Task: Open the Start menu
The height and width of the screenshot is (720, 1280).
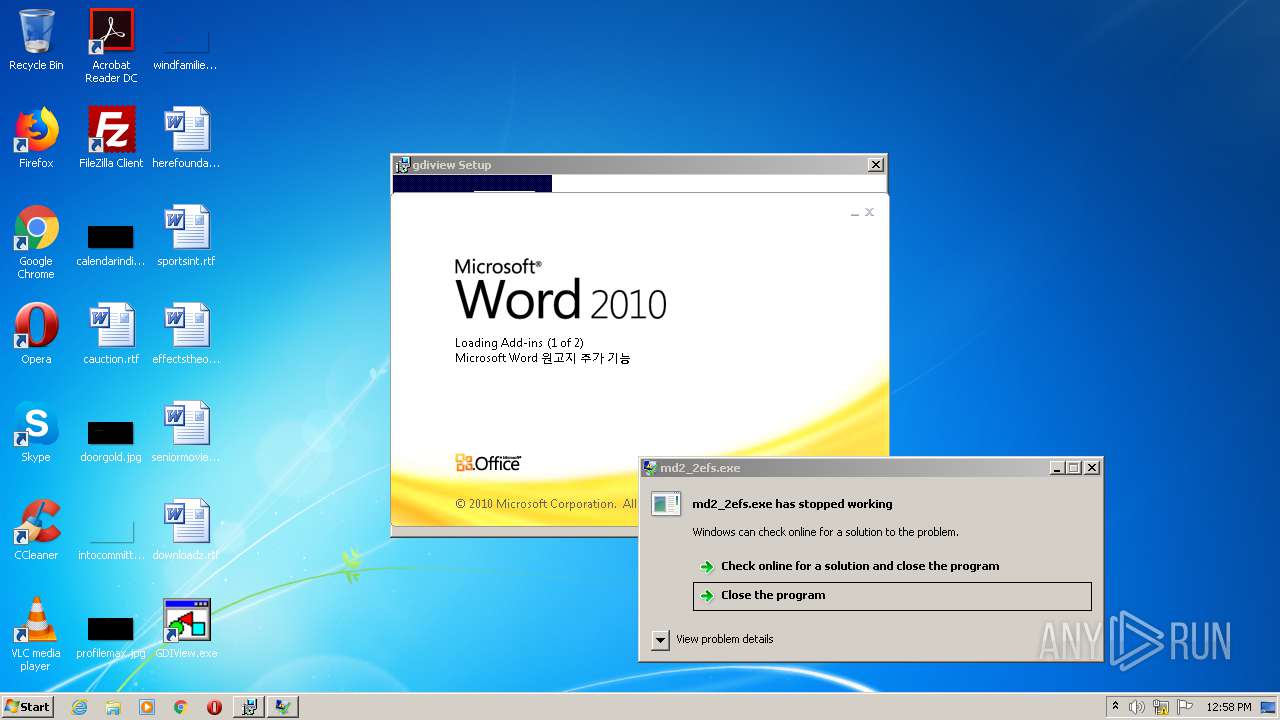Action: [x=27, y=707]
